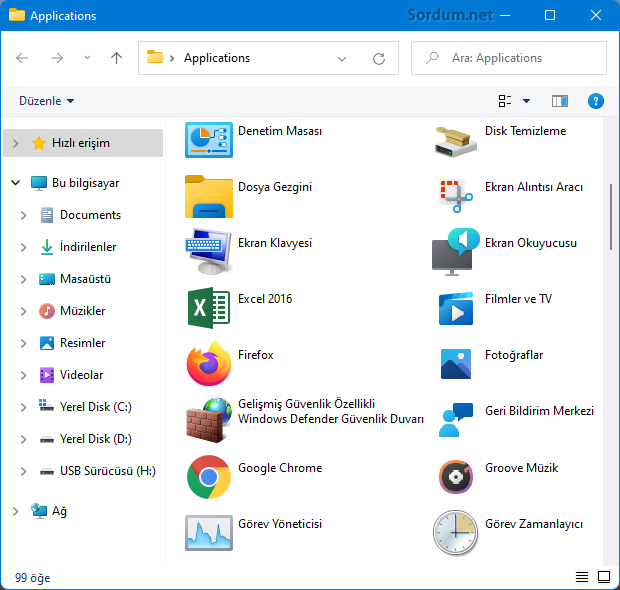Expand the İndirilenler folder node
The image size is (620, 590).
(x=23, y=247)
